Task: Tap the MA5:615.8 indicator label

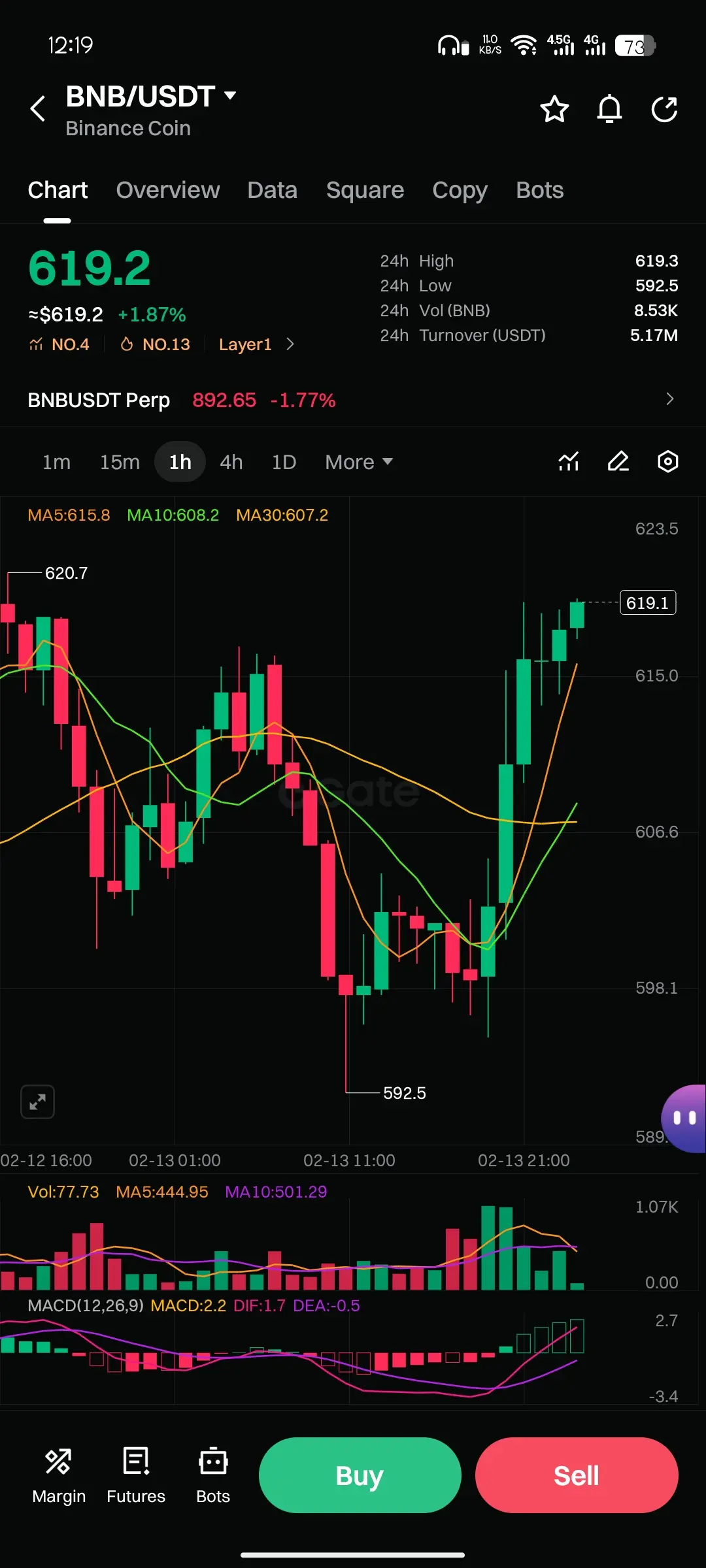Action: [69, 515]
